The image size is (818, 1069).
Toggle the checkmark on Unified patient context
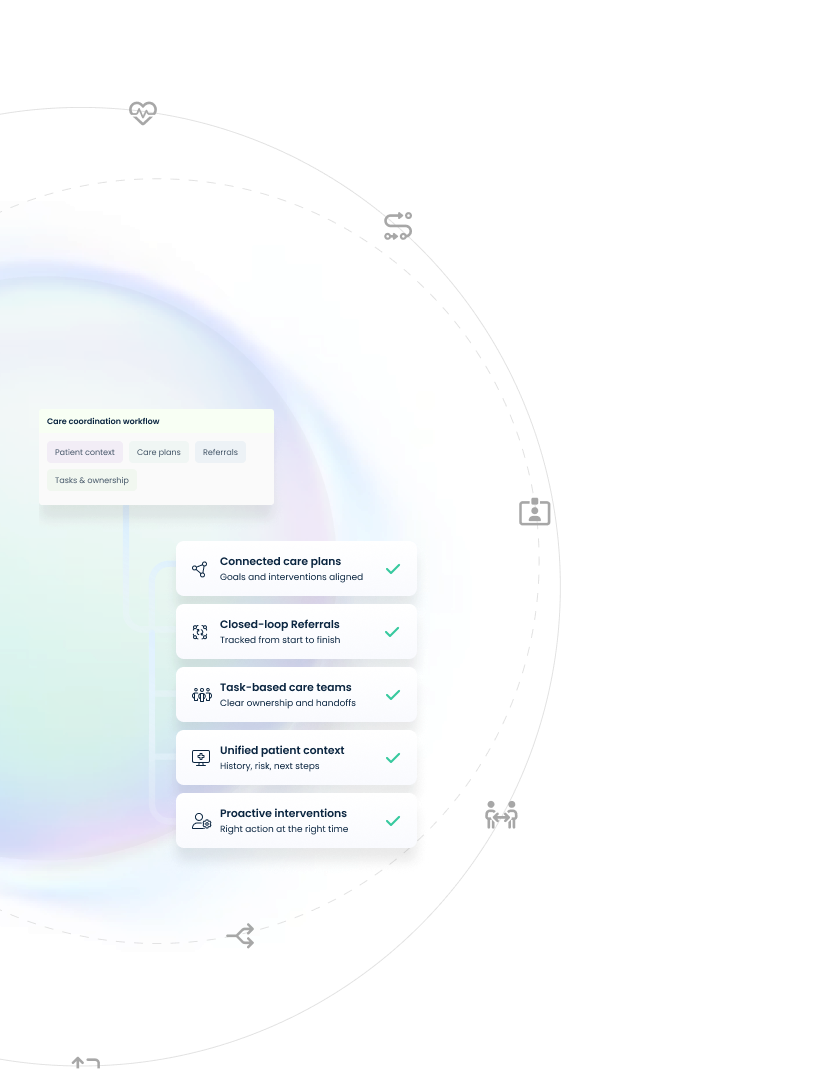[x=393, y=757]
